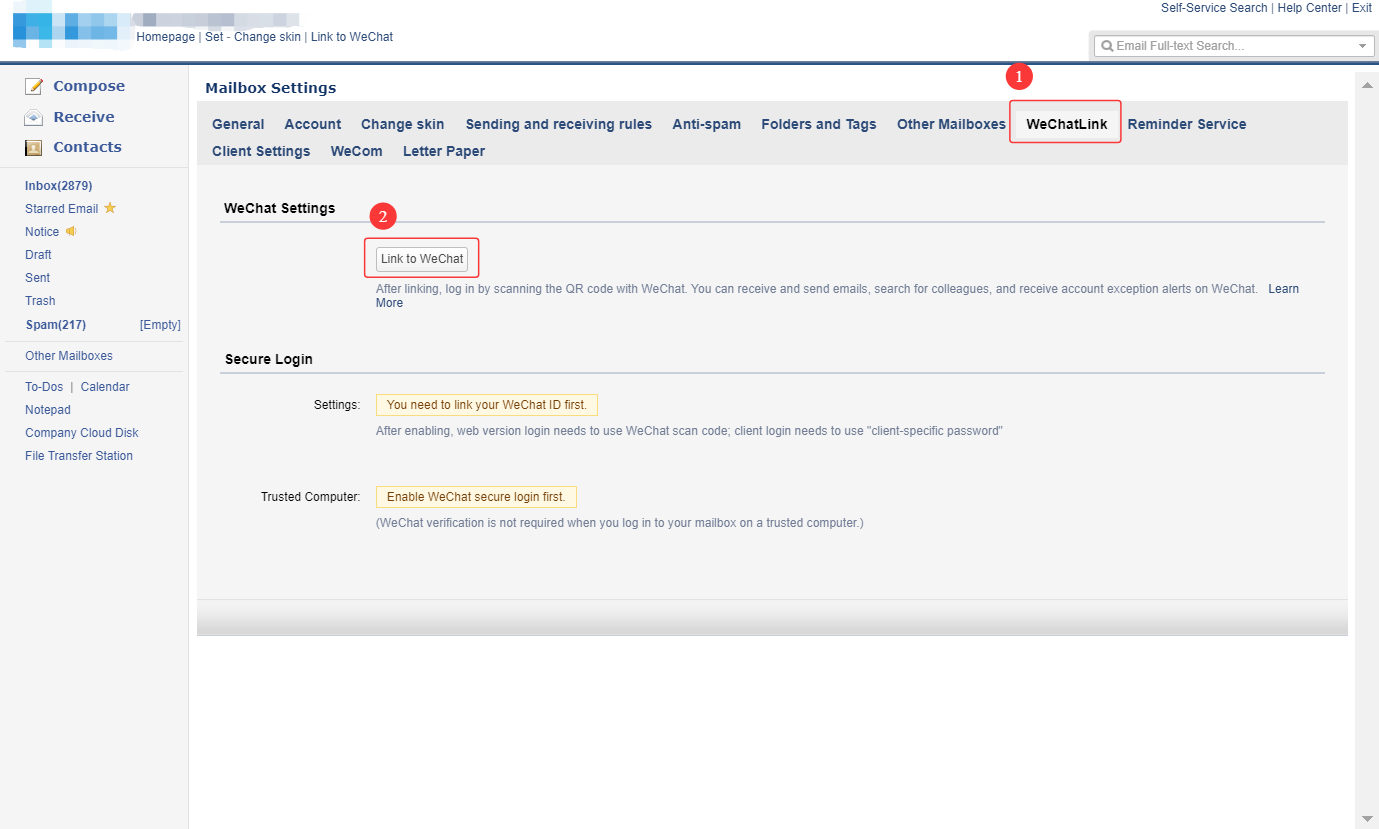
Task: Open the Folders and Tags tab
Action: 819,124
